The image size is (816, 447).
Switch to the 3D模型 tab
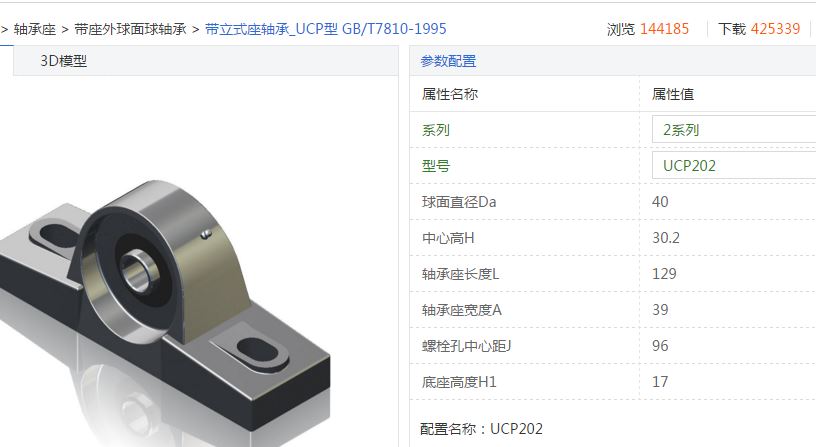point(63,61)
